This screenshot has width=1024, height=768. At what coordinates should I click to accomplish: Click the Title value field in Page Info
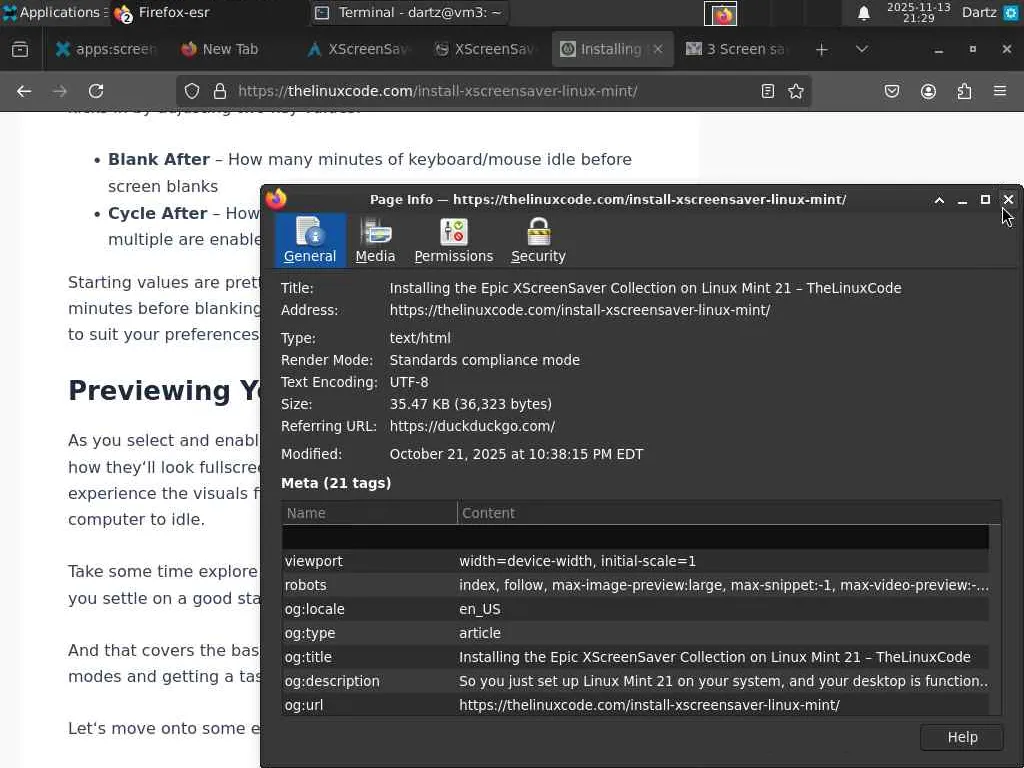(645, 288)
